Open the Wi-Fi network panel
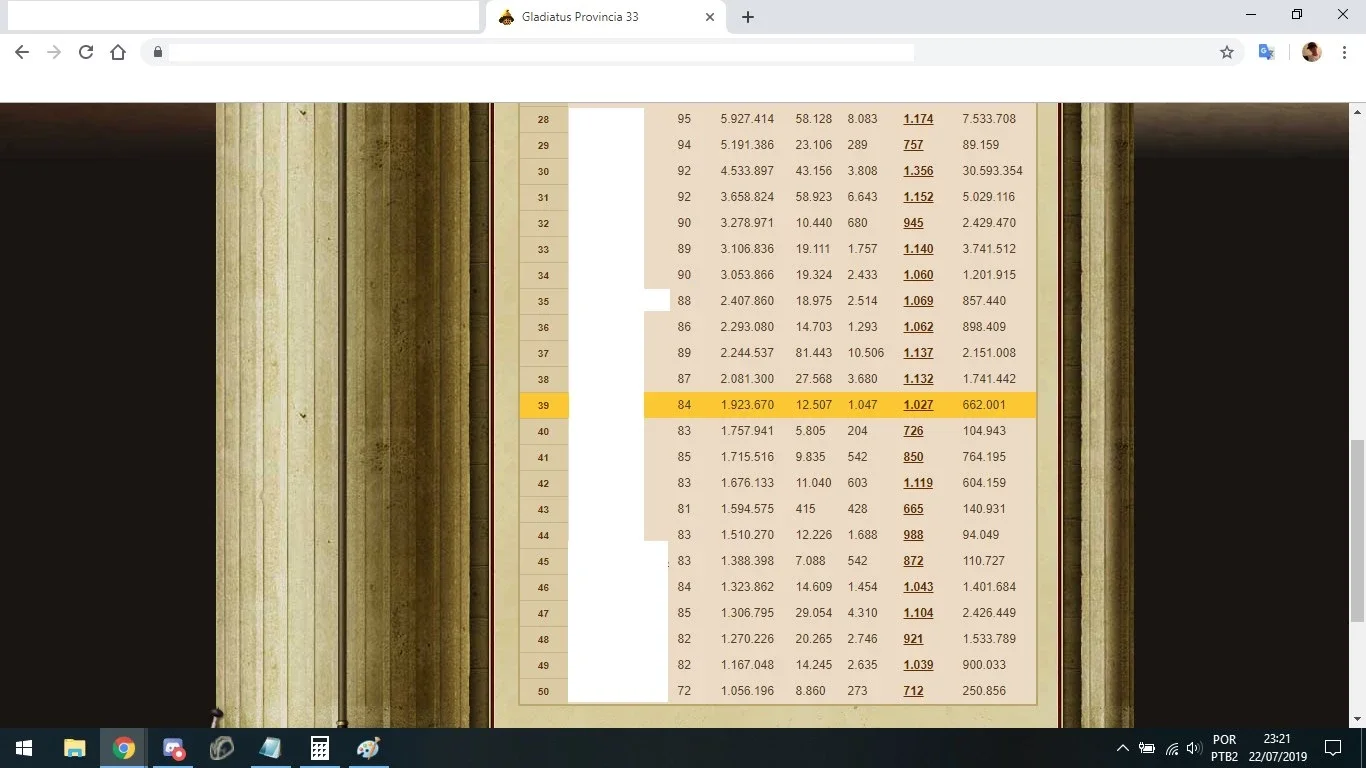The width and height of the screenshot is (1366, 768). click(1172, 748)
